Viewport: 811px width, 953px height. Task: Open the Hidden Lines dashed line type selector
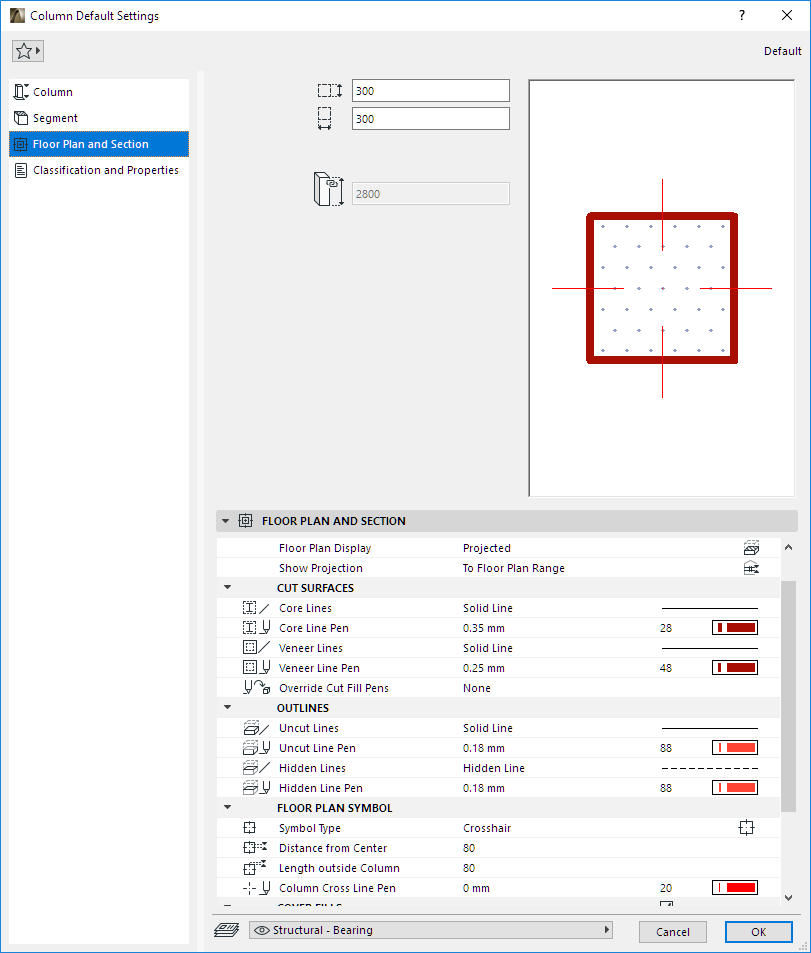709,768
